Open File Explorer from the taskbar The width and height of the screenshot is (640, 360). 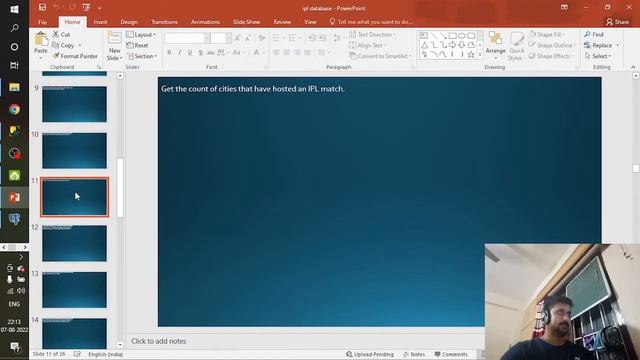[x=14, y=87]
